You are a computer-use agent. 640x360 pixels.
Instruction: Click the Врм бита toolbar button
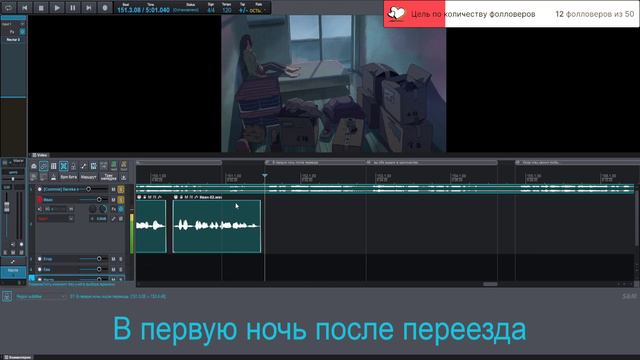tap(69, 177)
